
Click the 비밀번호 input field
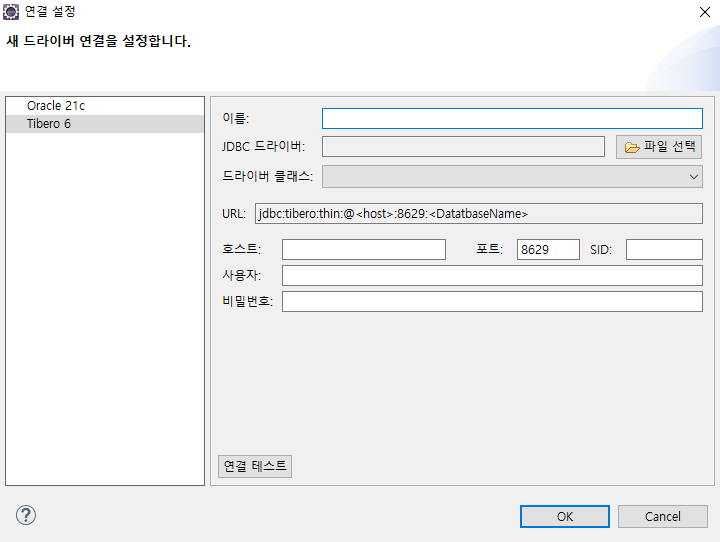pos(492,301)
